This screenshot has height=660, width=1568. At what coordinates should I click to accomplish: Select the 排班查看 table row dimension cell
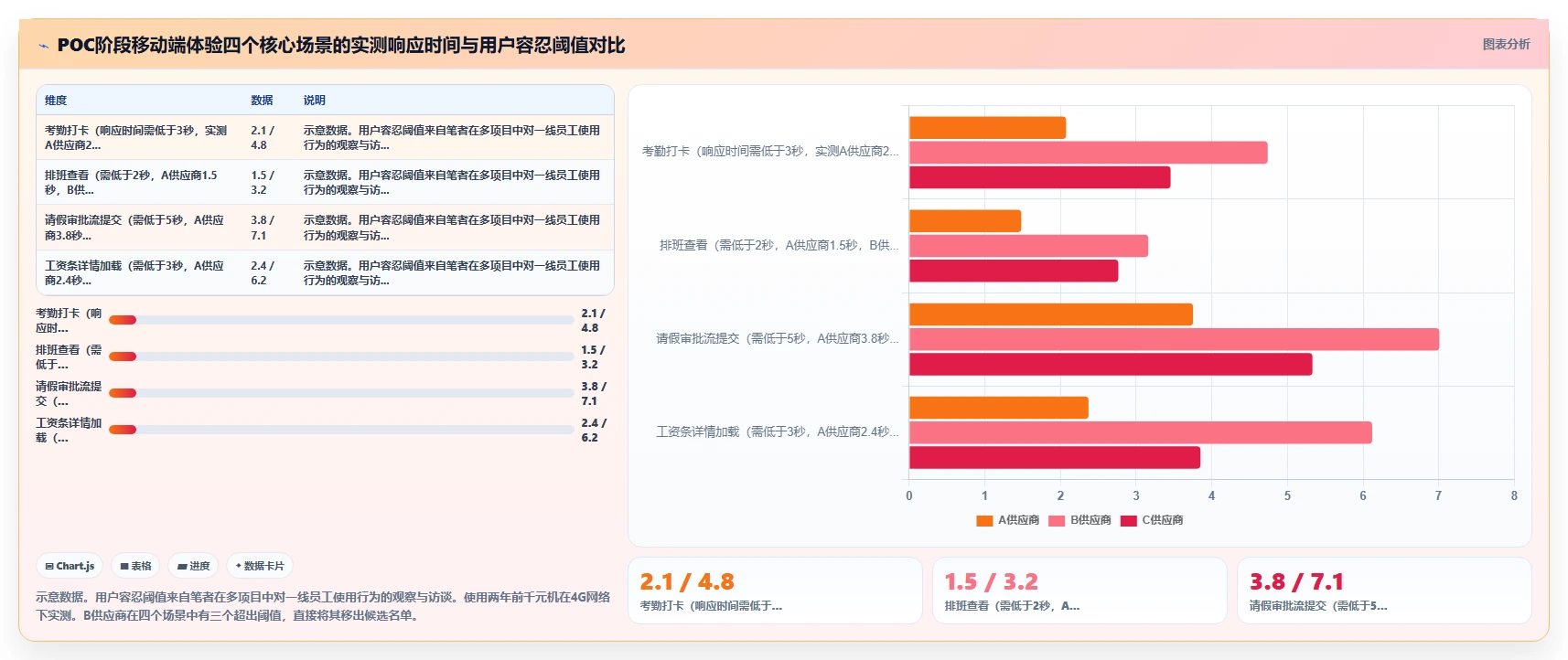pos(139,183)
